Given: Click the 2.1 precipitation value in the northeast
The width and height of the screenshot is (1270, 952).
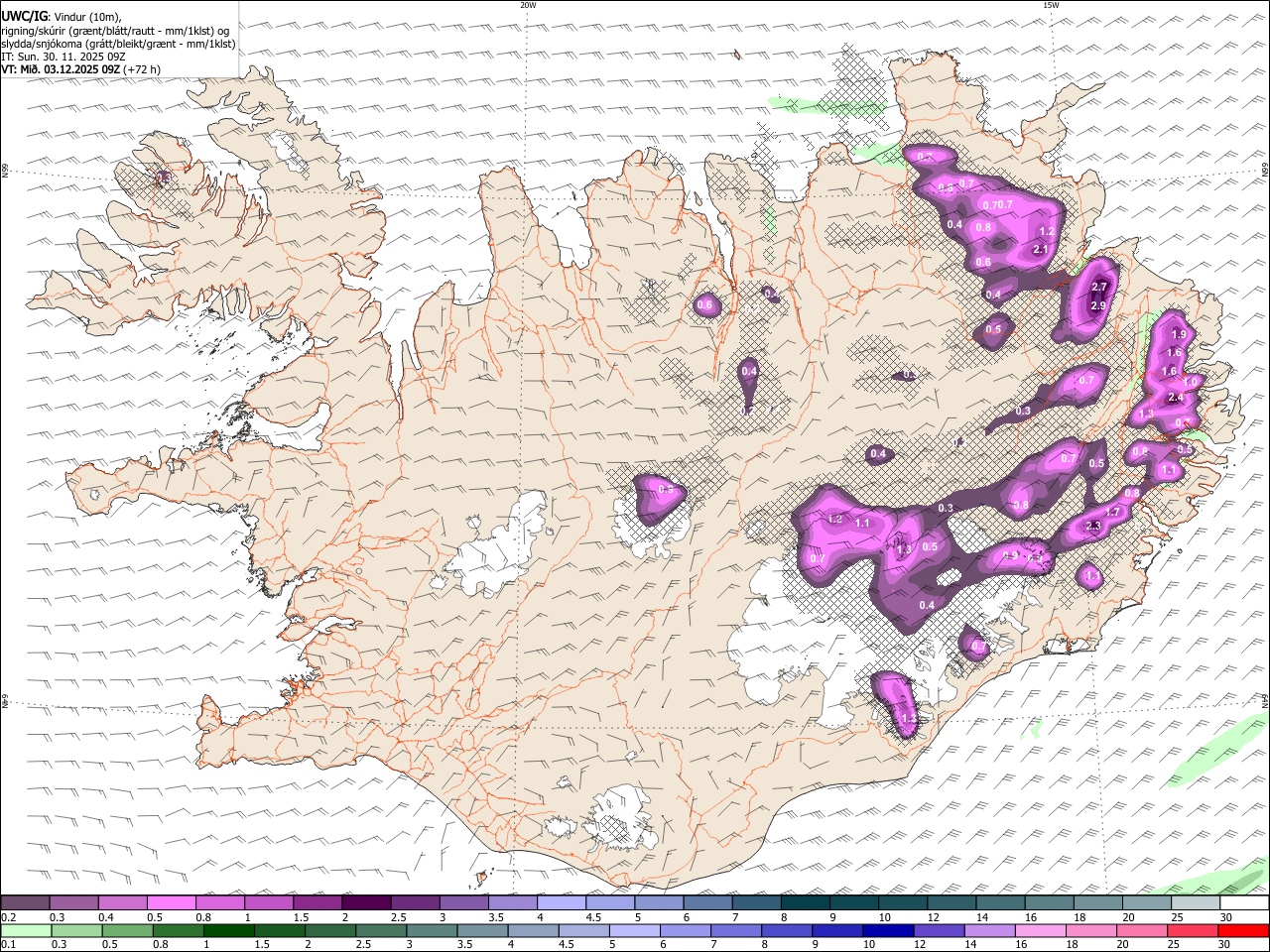Looking at the screenshot, I should point(1041,250).
